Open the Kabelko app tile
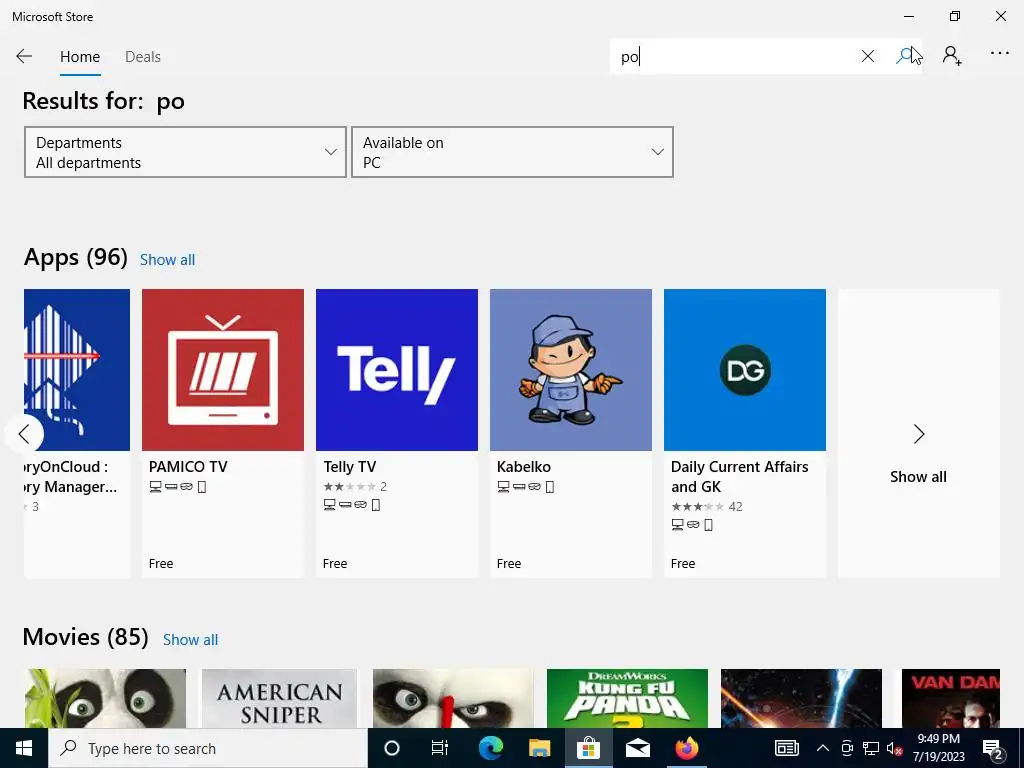1024x768 pixels. click(571, 433)
